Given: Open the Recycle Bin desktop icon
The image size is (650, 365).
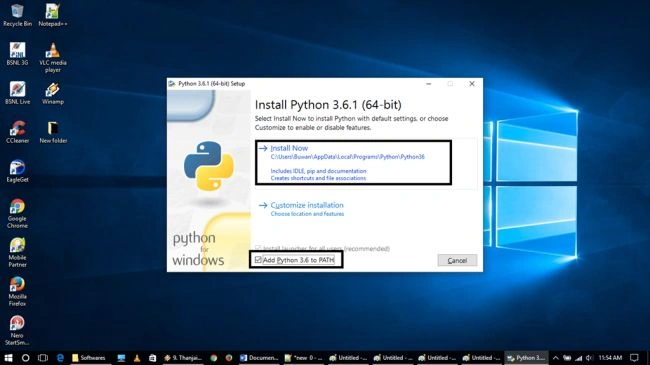Looking at the screenshot, I should pyautogui.click(x=17, y=15).
